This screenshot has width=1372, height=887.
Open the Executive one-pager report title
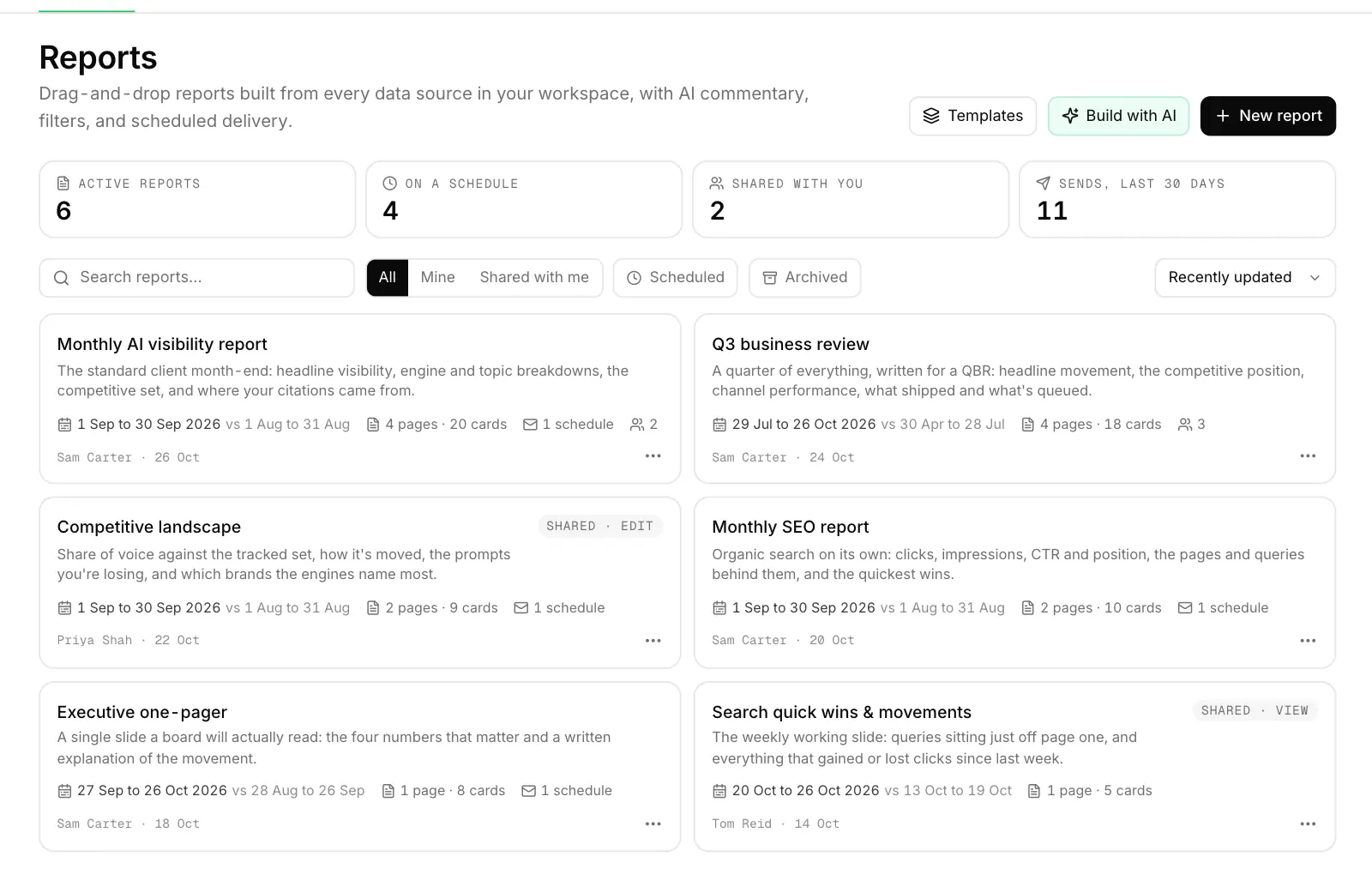coord(142,713)
